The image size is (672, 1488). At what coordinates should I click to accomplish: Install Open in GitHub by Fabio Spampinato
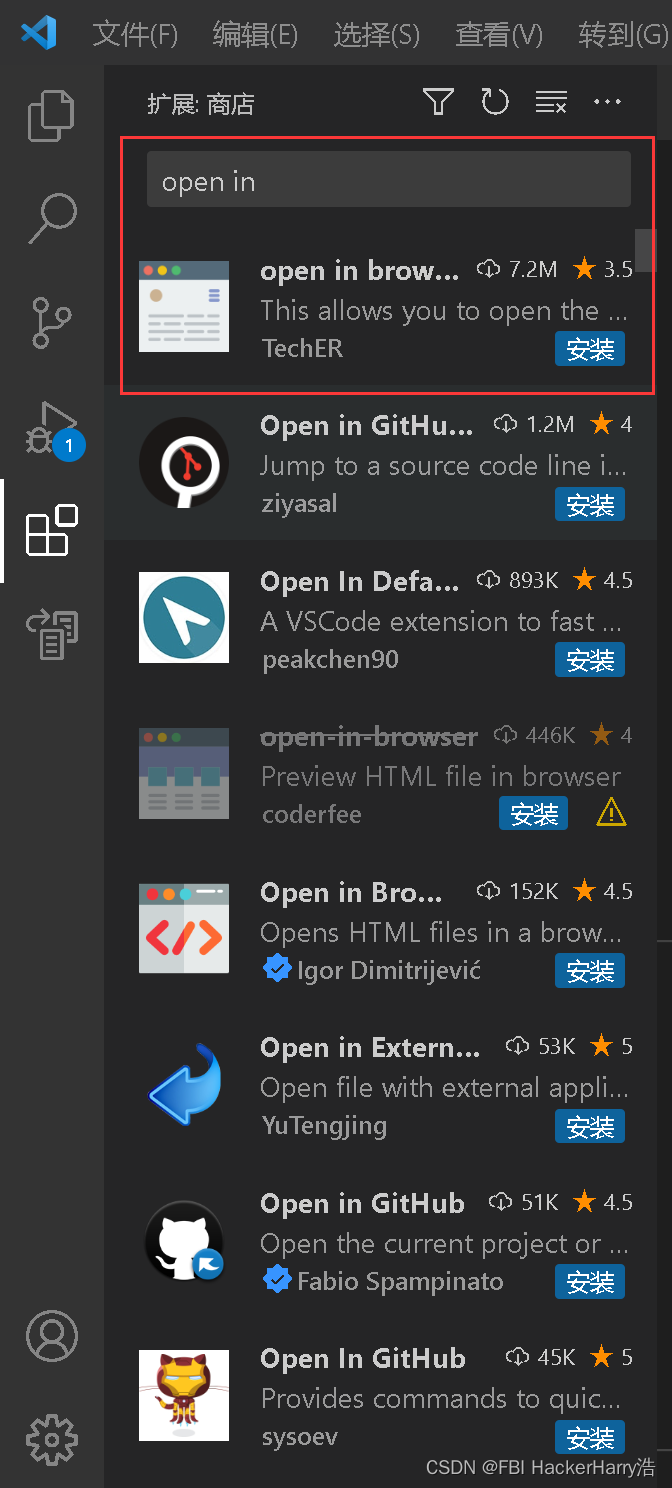590,1282
